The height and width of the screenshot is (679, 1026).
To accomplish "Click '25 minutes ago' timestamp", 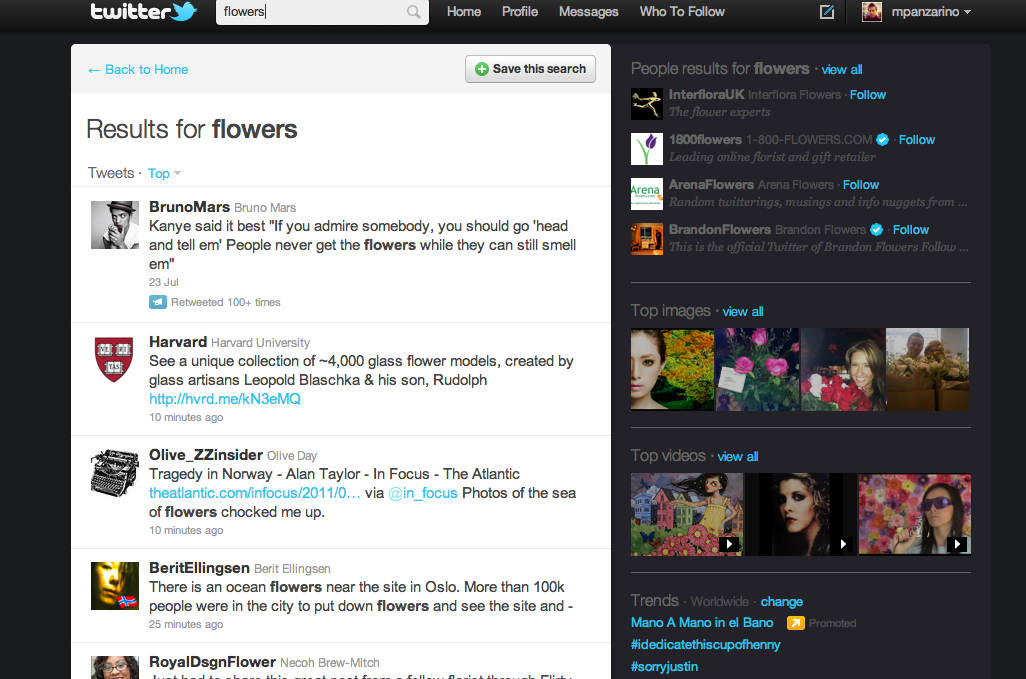I will [186, 624].
